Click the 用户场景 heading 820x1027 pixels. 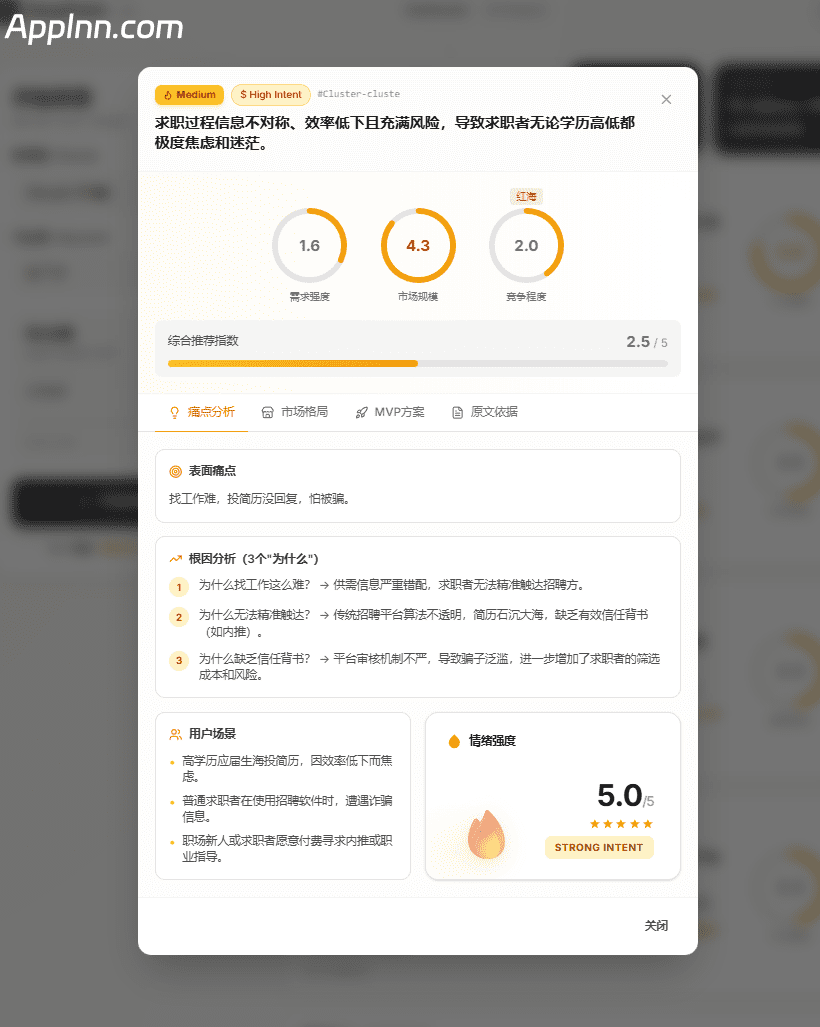point(212,734)
